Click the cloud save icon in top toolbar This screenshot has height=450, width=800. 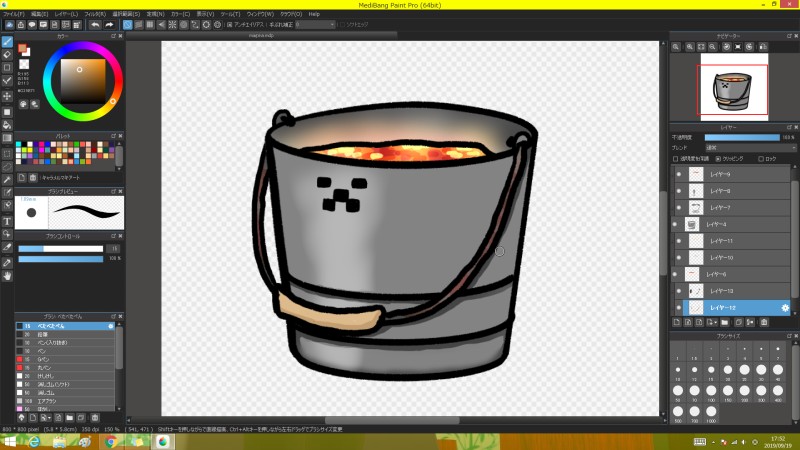[x=9, y=24]
